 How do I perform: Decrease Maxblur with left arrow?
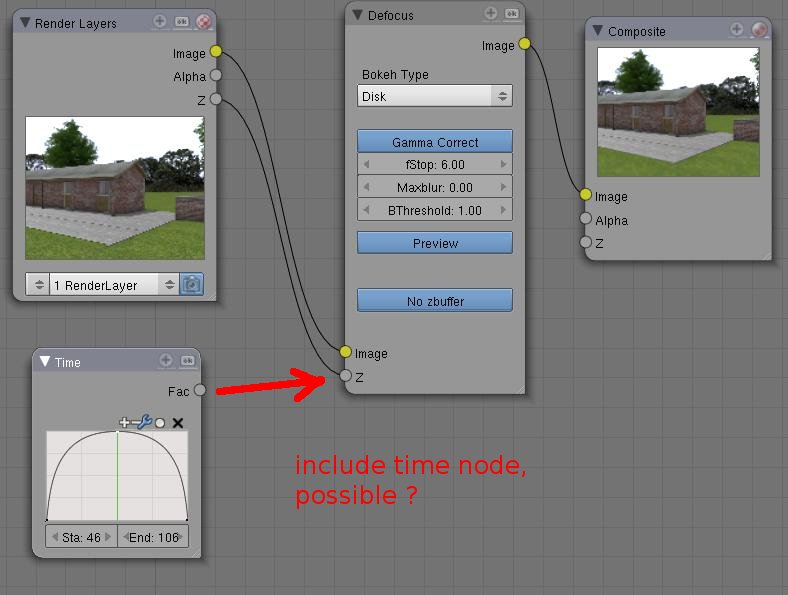pos(366,187)
